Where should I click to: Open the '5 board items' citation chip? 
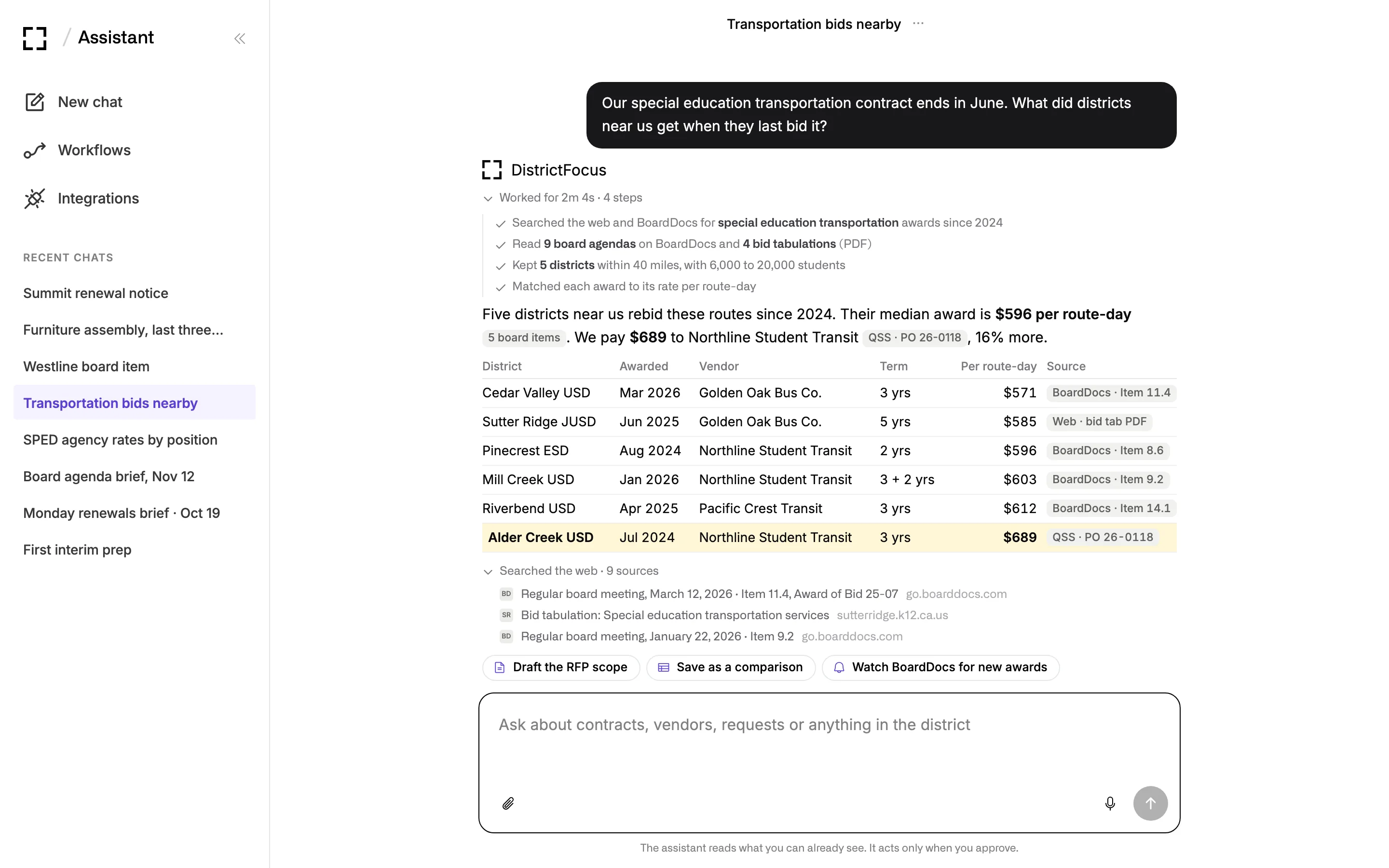click(x=524, y=338)
